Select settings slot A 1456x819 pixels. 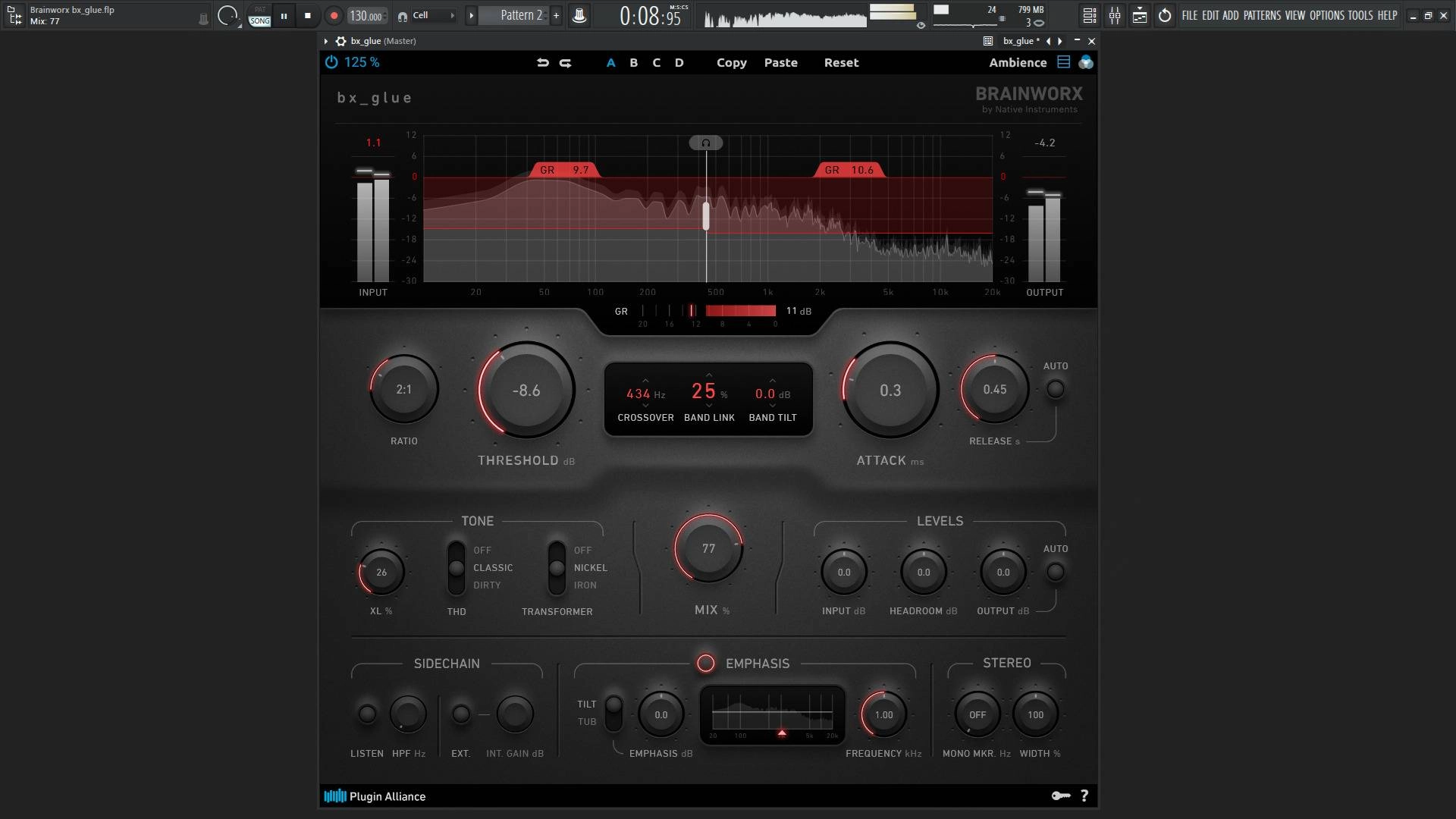click(x=611, y=63)
